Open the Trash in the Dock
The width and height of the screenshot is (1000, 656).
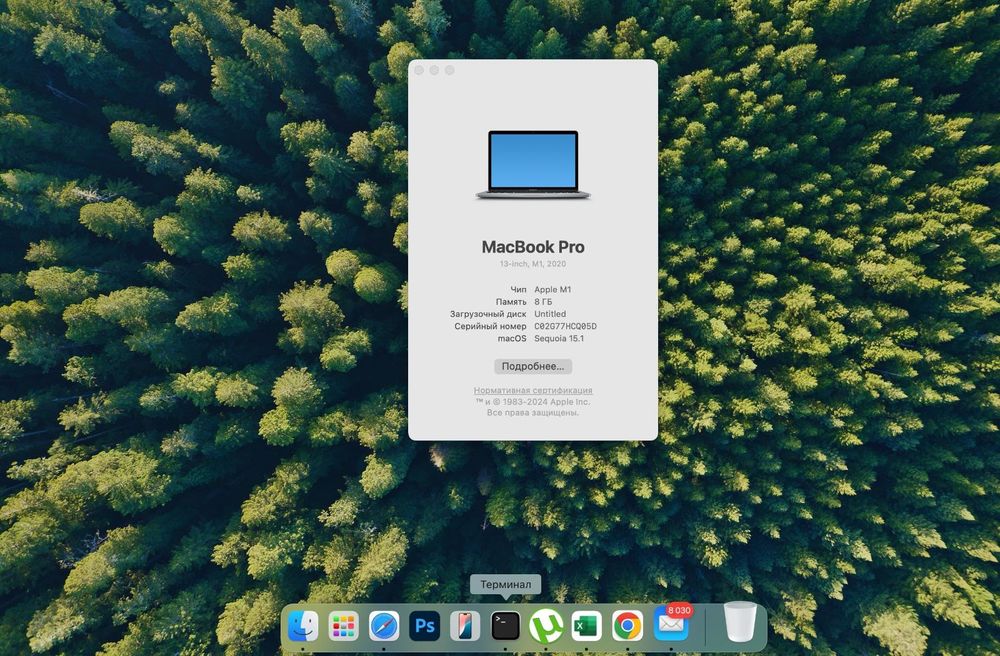[740, 622]
